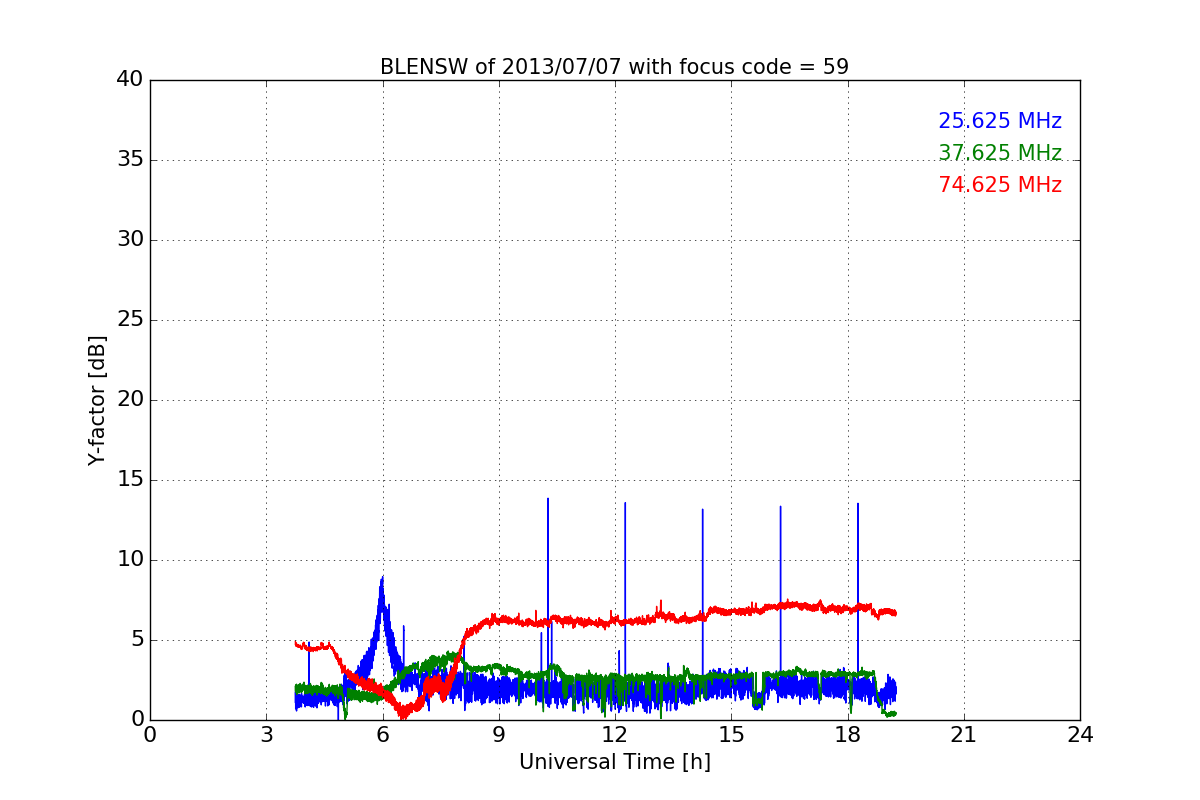Select the 25.625 MHz blue legend label
Screen dimensions: 1200x800
pyautogui.click(x=1000, y=121)
